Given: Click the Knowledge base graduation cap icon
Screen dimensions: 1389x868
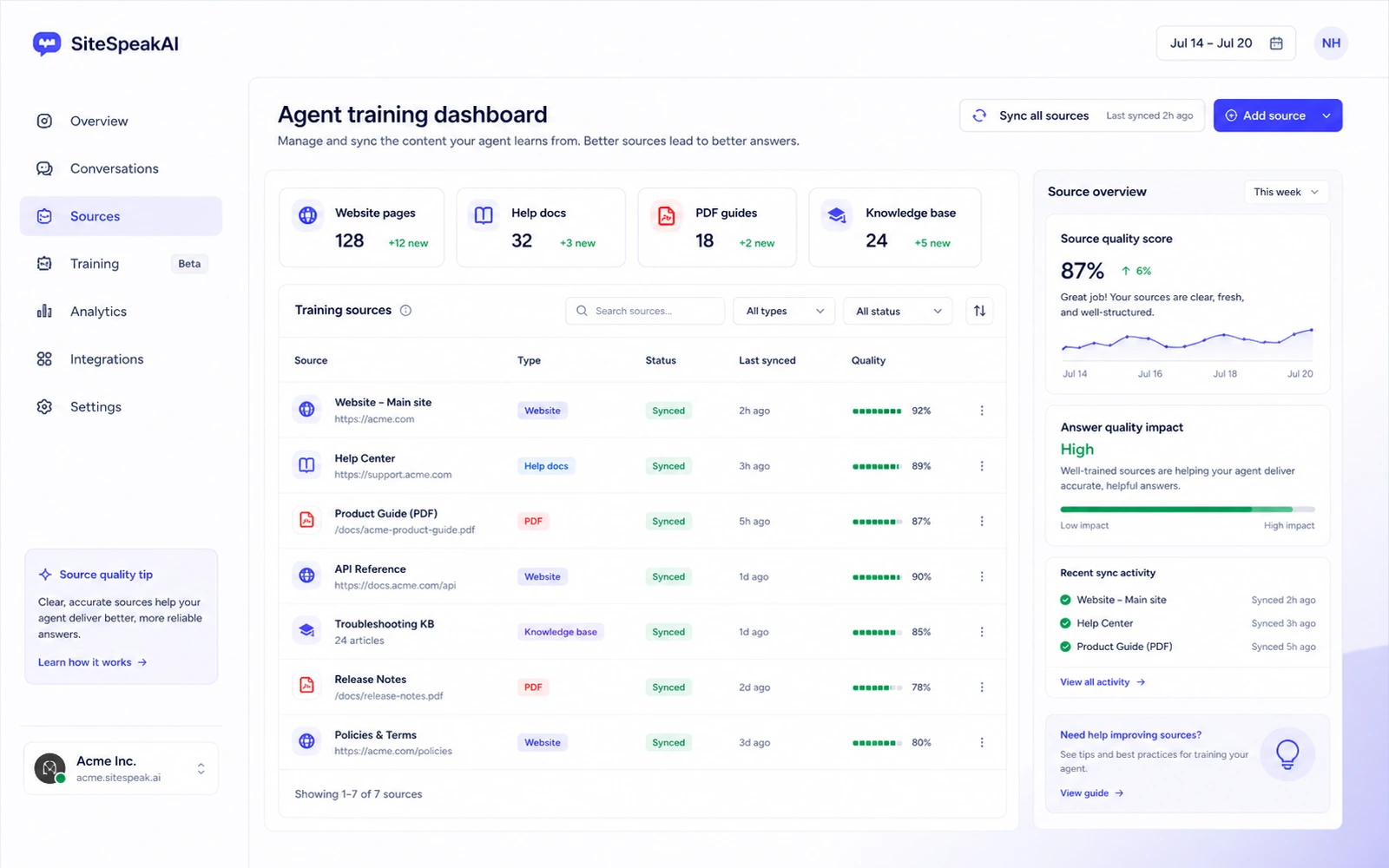Looking at the screenshot, I should 837,214.
